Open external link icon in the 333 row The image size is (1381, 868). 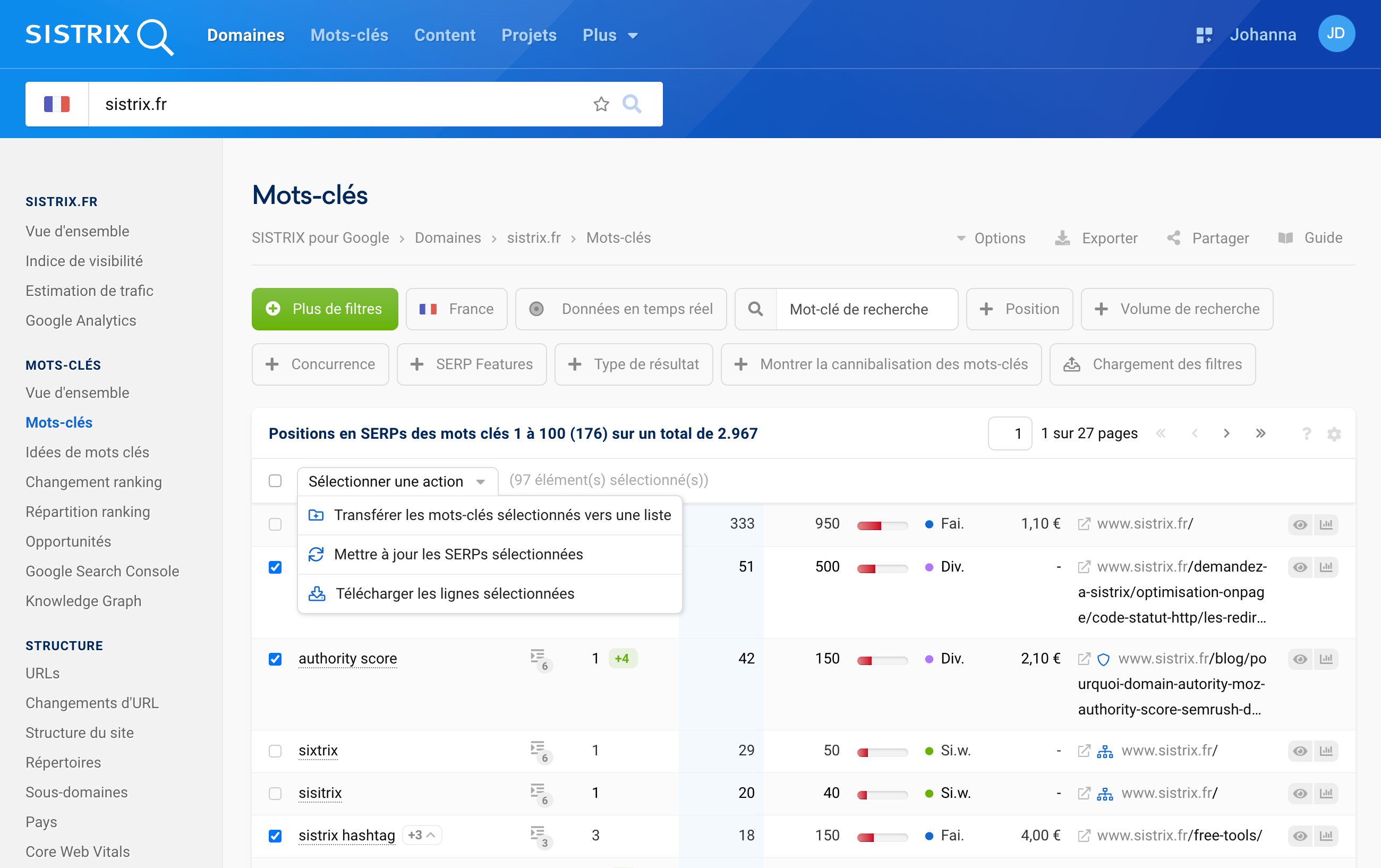click(1084, 524)
